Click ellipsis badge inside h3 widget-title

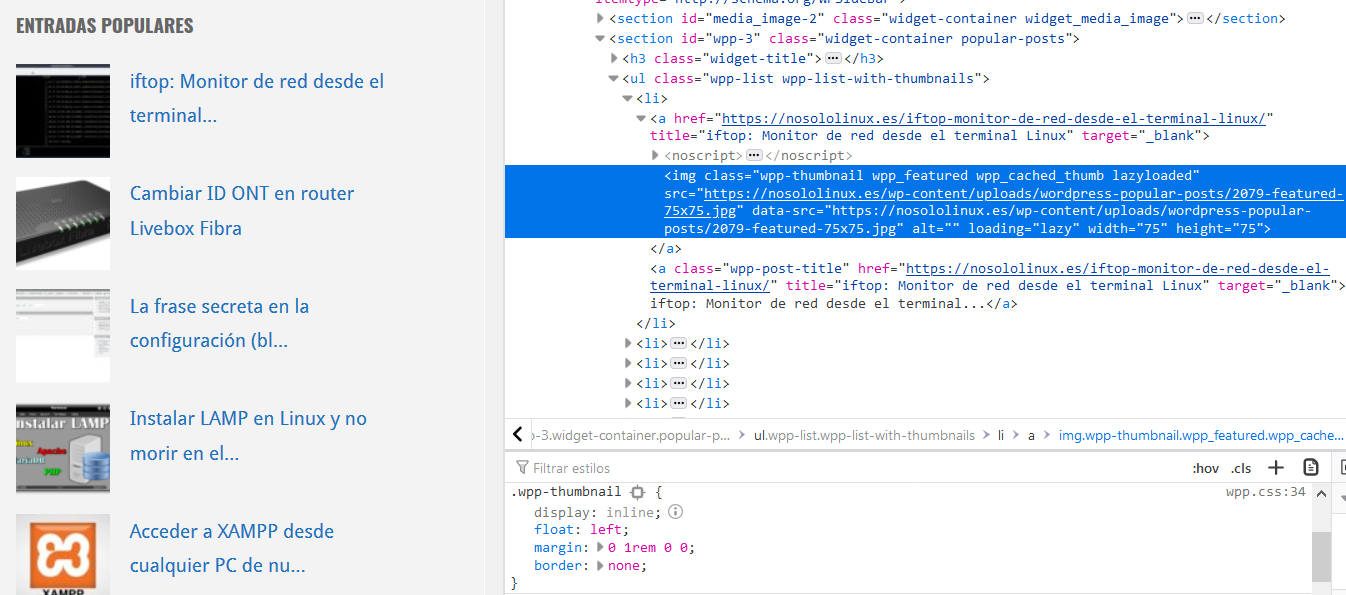pyautogui.click(x=833, y=59)
